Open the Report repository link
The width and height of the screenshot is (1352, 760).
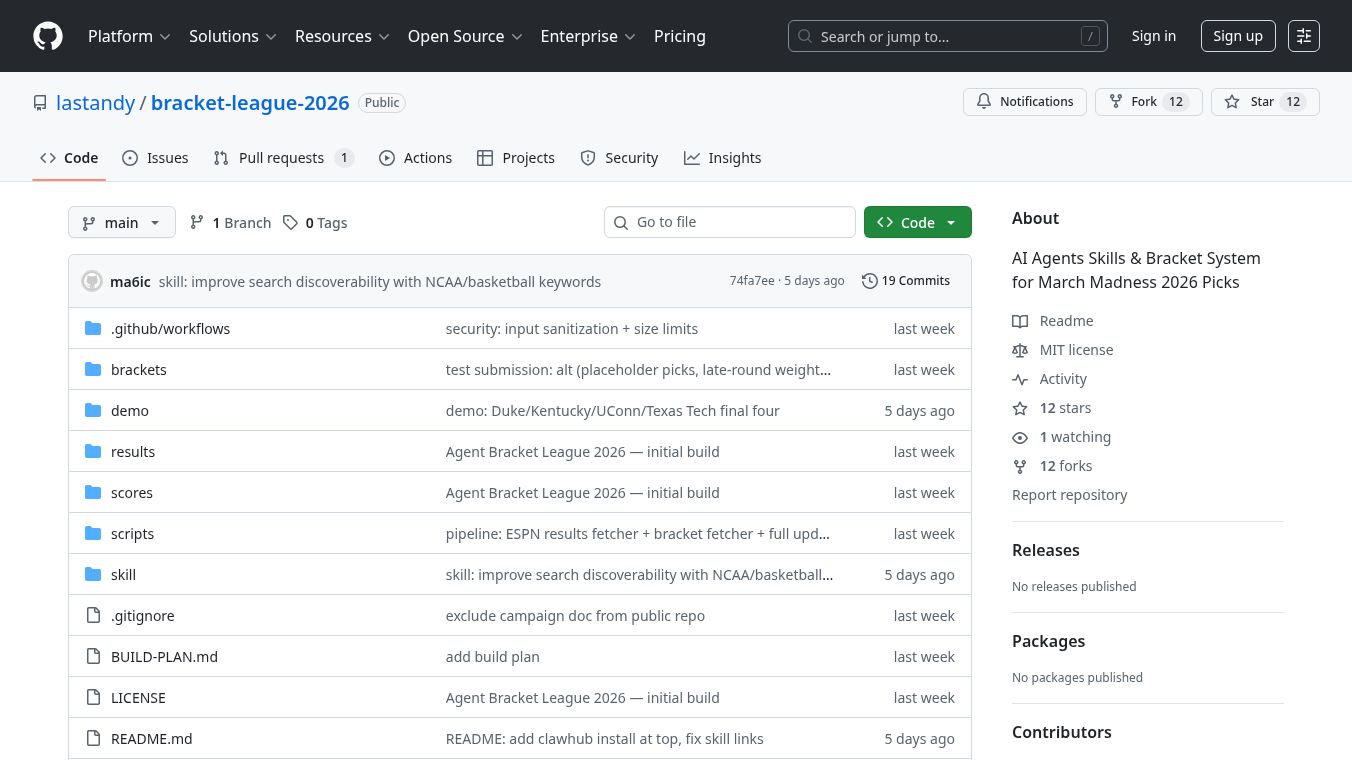pos(1069,495)
